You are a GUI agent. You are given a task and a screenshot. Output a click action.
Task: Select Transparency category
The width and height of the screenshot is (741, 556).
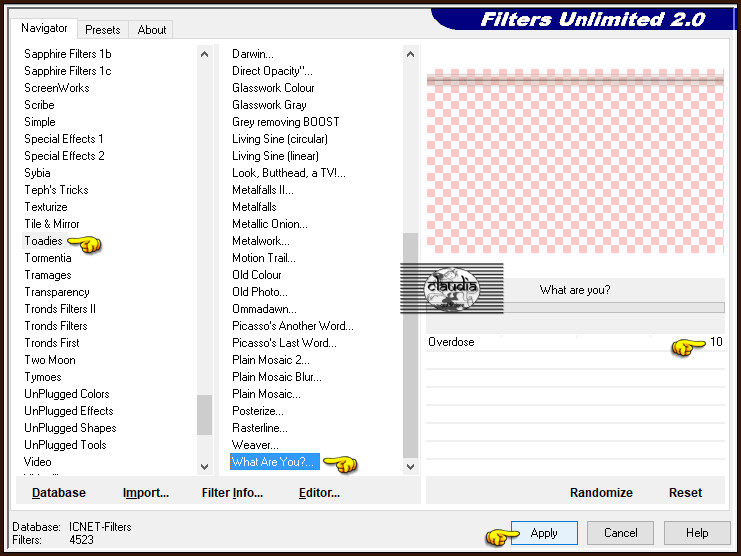[x=57, y=292]
